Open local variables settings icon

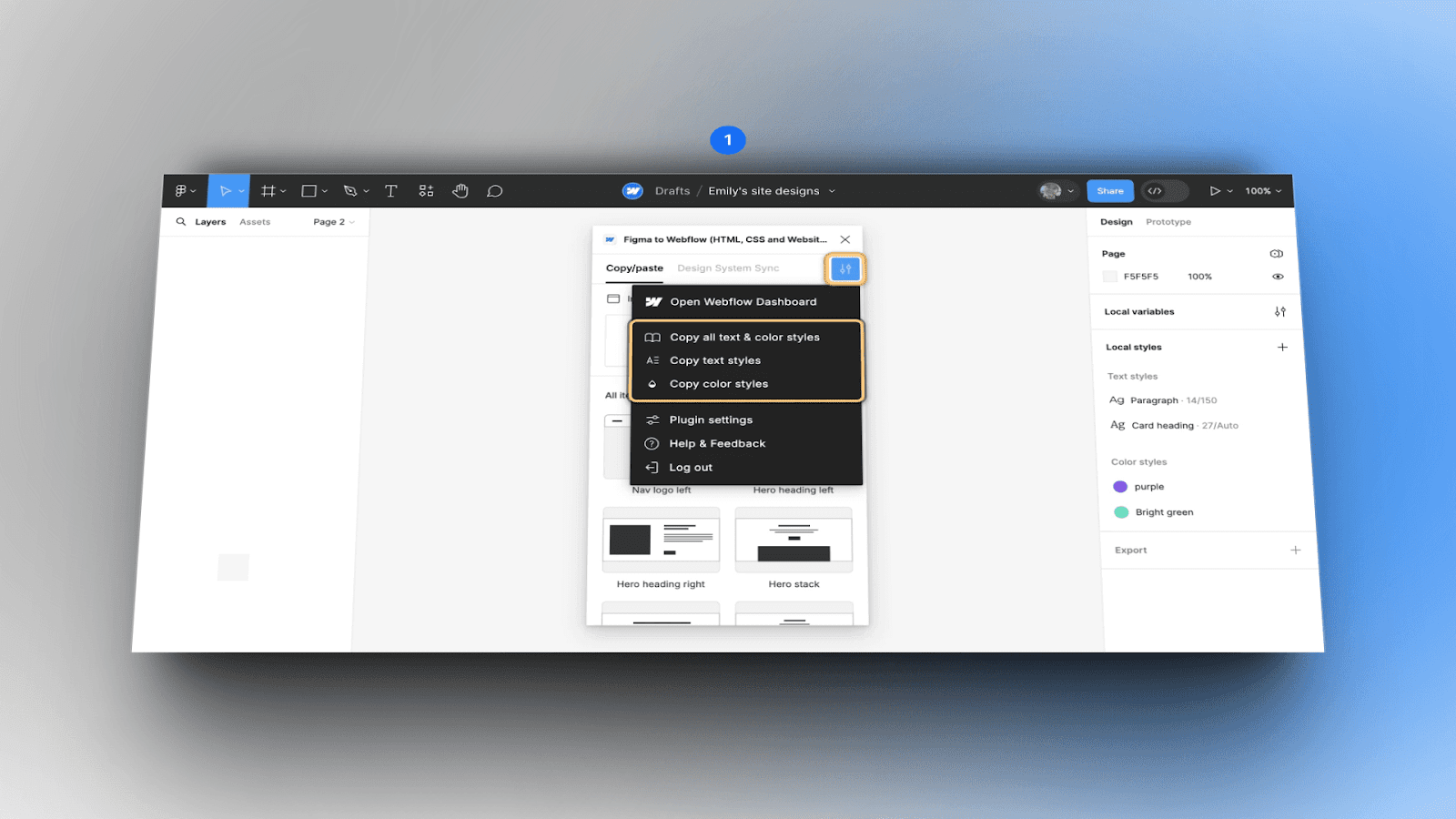point(1280,311)
